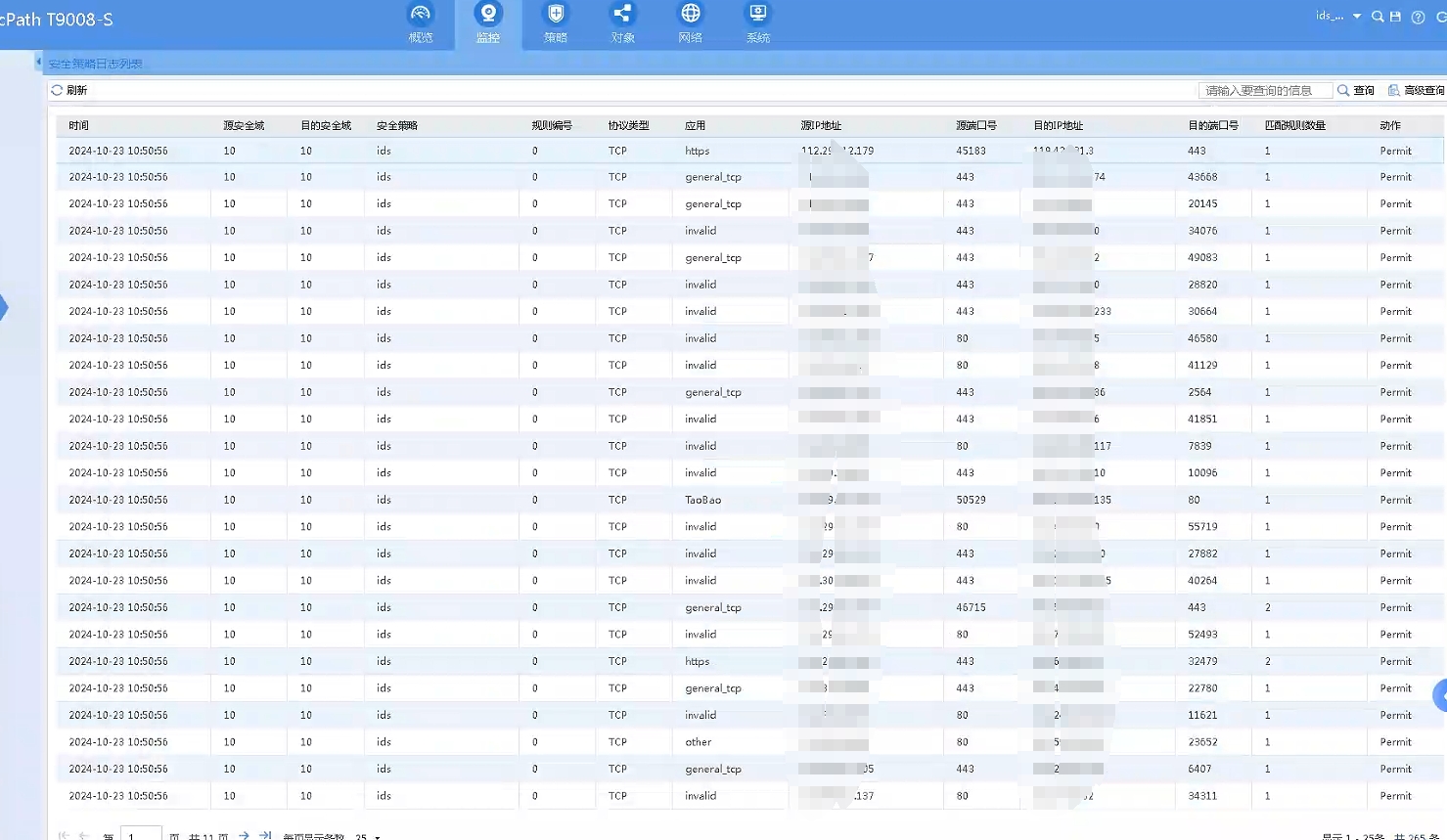Screen dimensions: 1447x840
Task: Open the 网络 network globe icon
Action: [x=691, y=22]
